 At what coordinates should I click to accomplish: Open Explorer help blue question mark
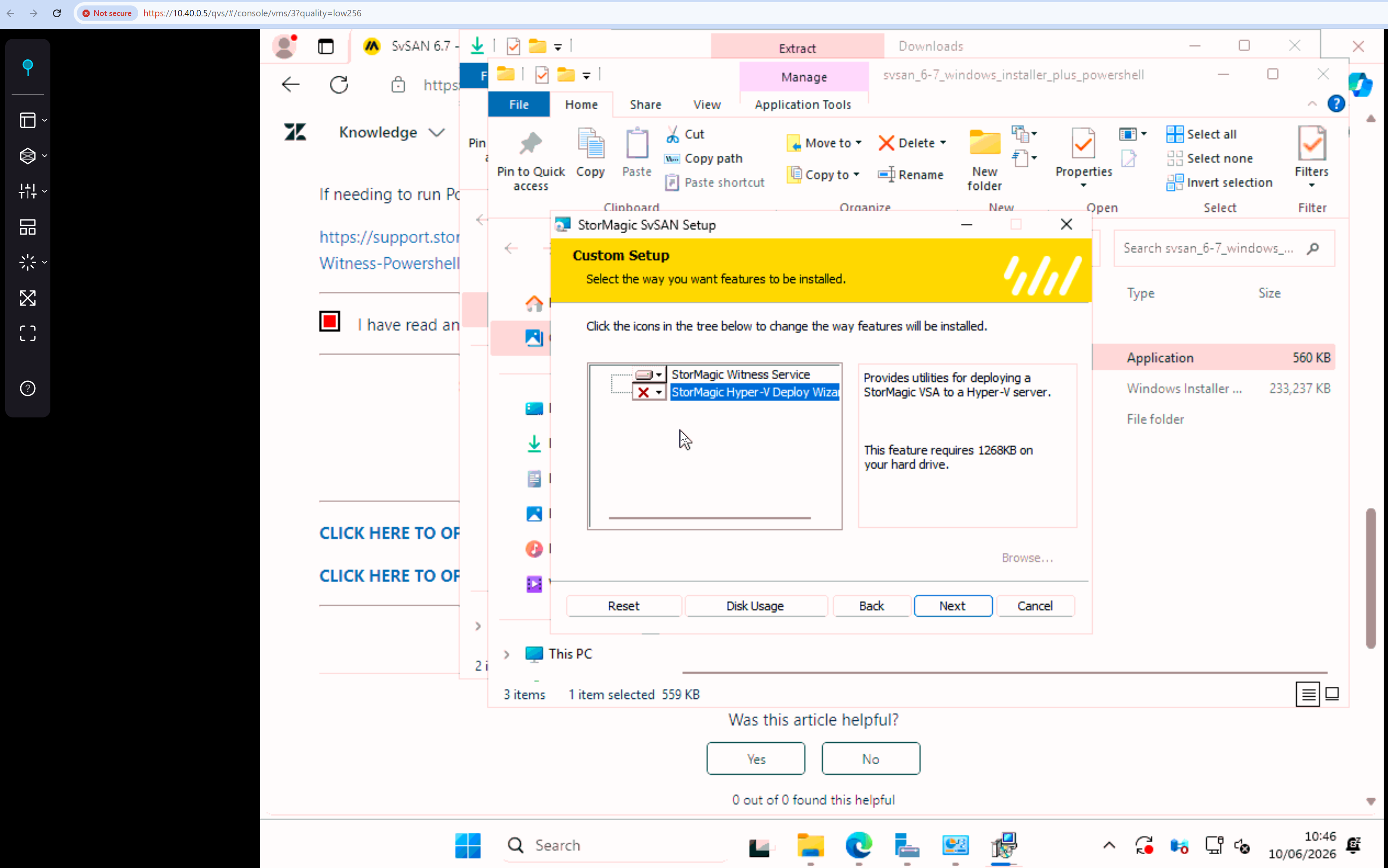tap(1336, 104)
